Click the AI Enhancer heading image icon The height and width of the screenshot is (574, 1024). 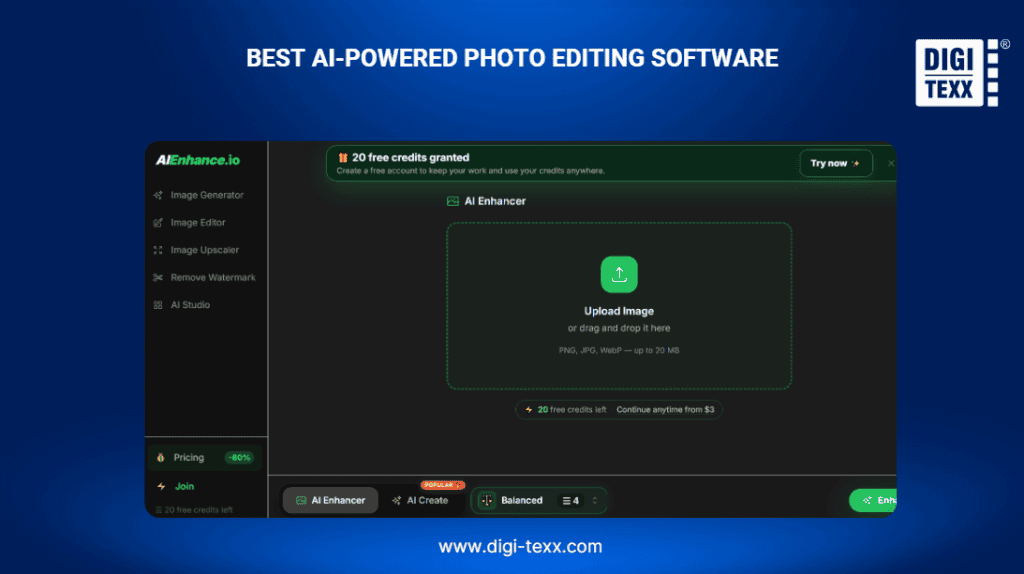point(453,201)
